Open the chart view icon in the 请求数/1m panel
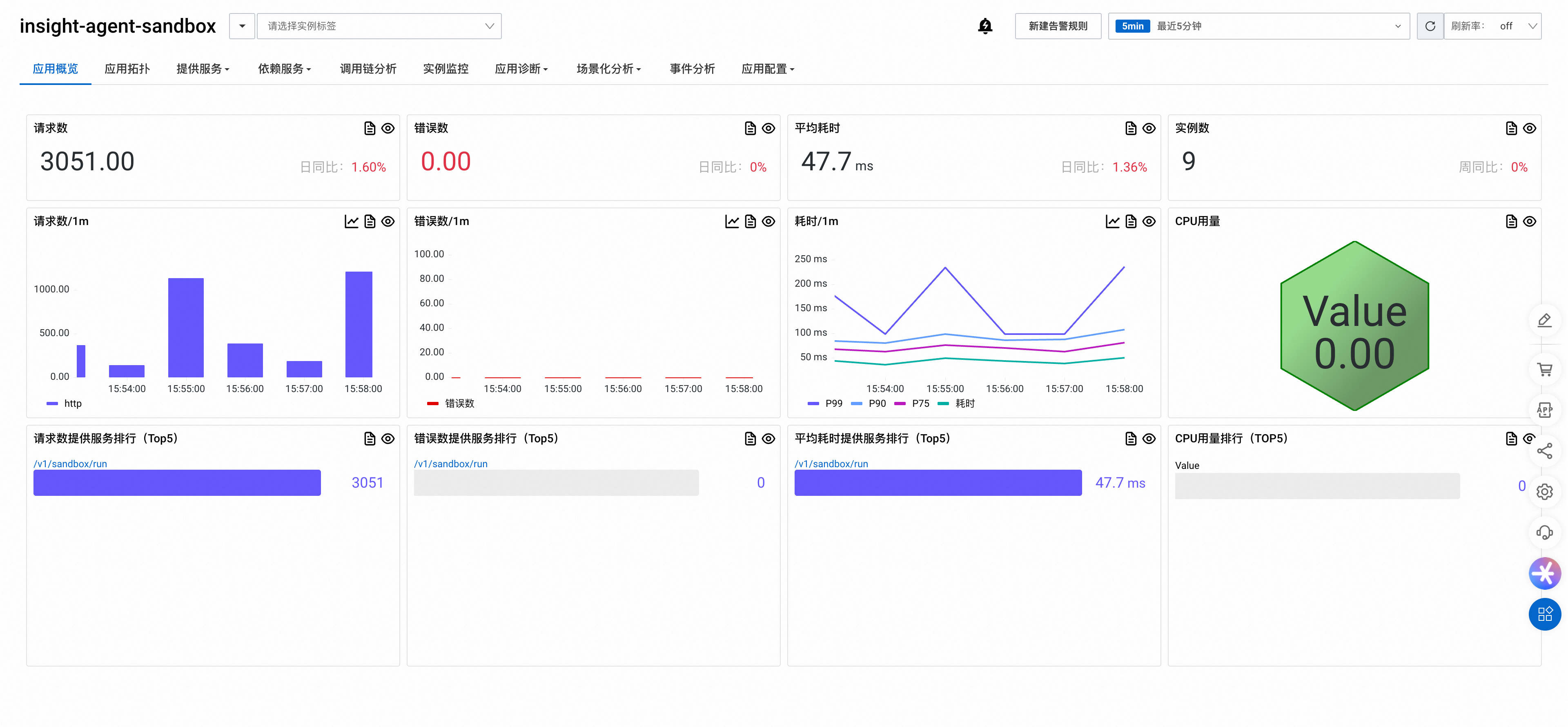 tap(351, 222)
